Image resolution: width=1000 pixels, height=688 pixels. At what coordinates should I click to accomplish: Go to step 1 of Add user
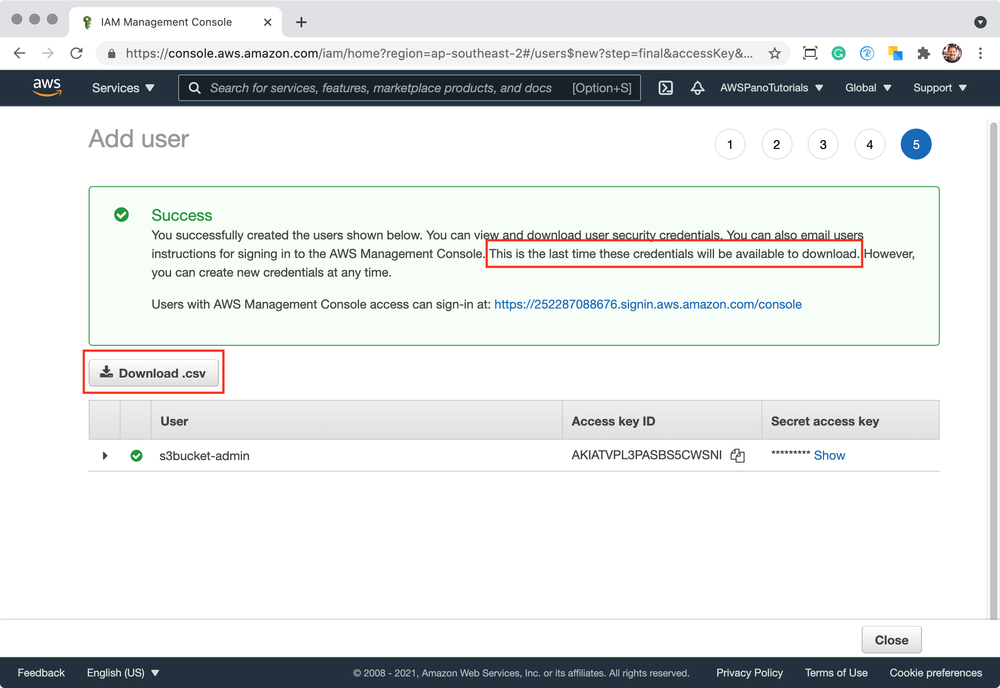730,145
